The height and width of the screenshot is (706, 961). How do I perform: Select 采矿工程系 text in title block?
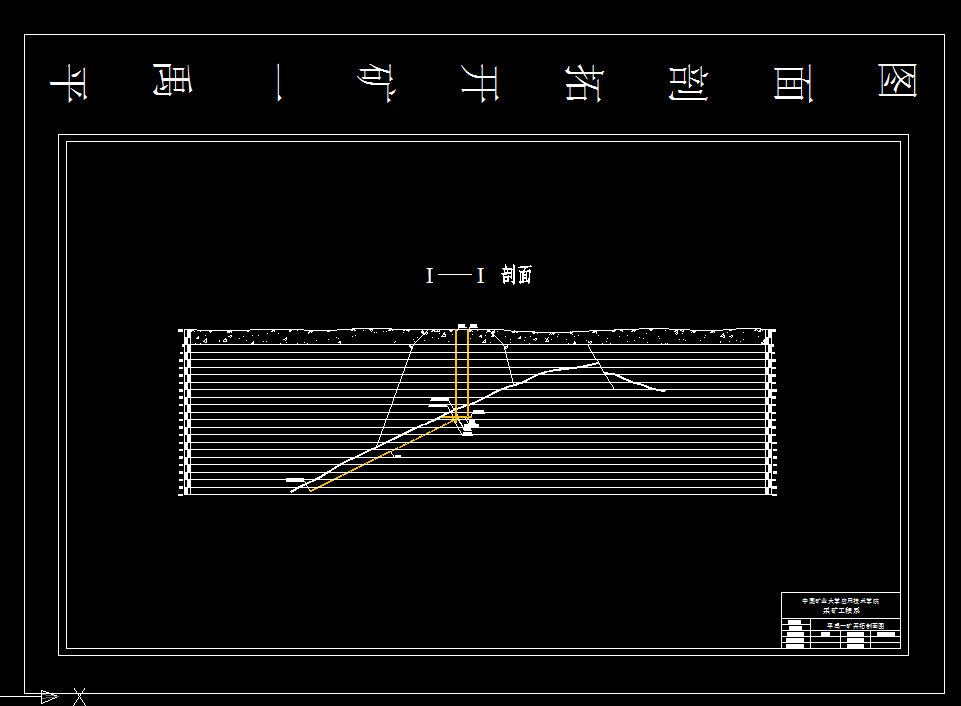pyautogui.click(x=841, y=610)
